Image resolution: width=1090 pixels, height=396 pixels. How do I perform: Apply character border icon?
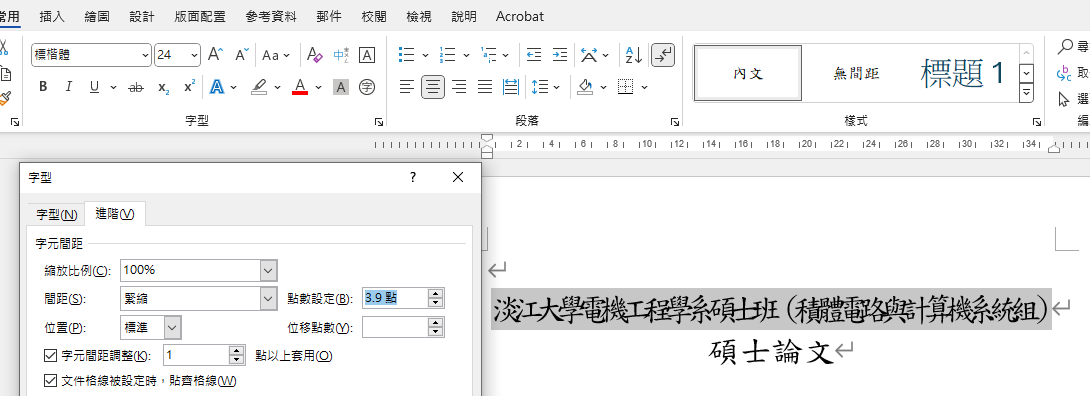coord(366,55)
